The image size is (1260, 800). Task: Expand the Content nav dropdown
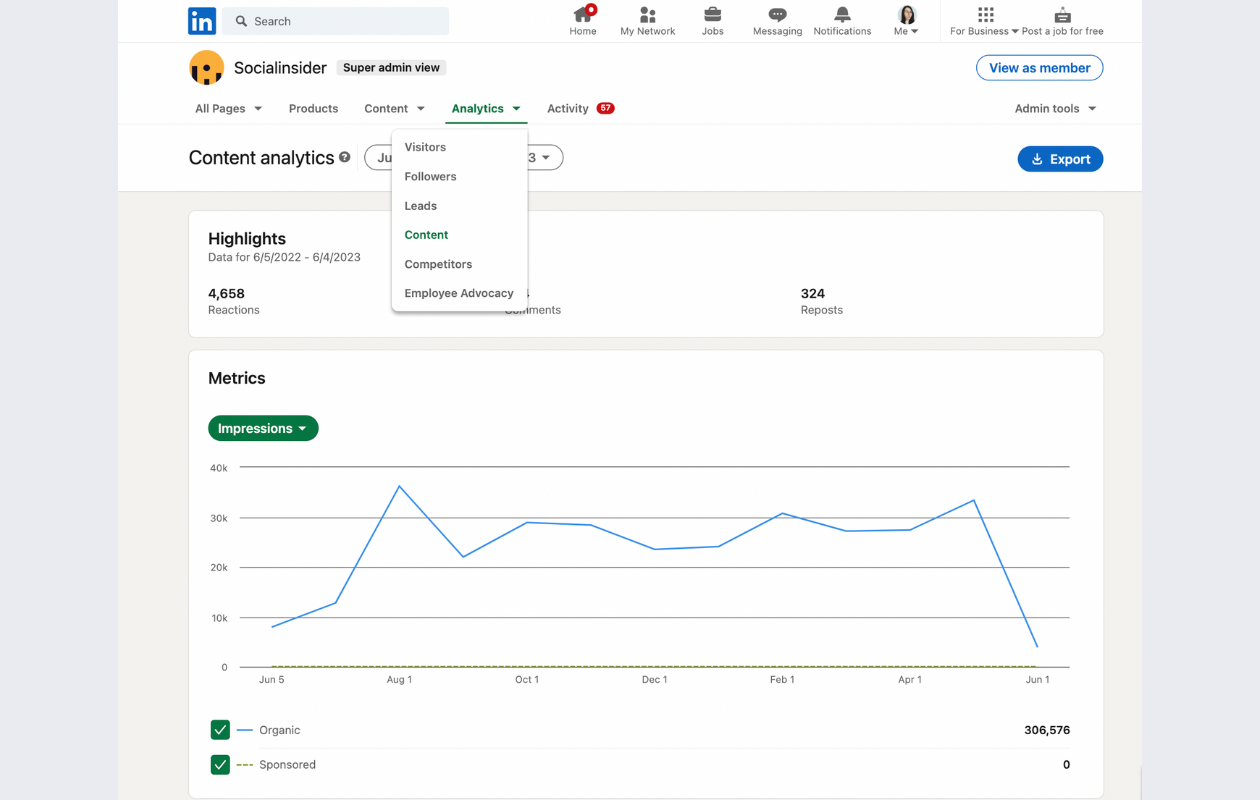(x=394, y=109)
